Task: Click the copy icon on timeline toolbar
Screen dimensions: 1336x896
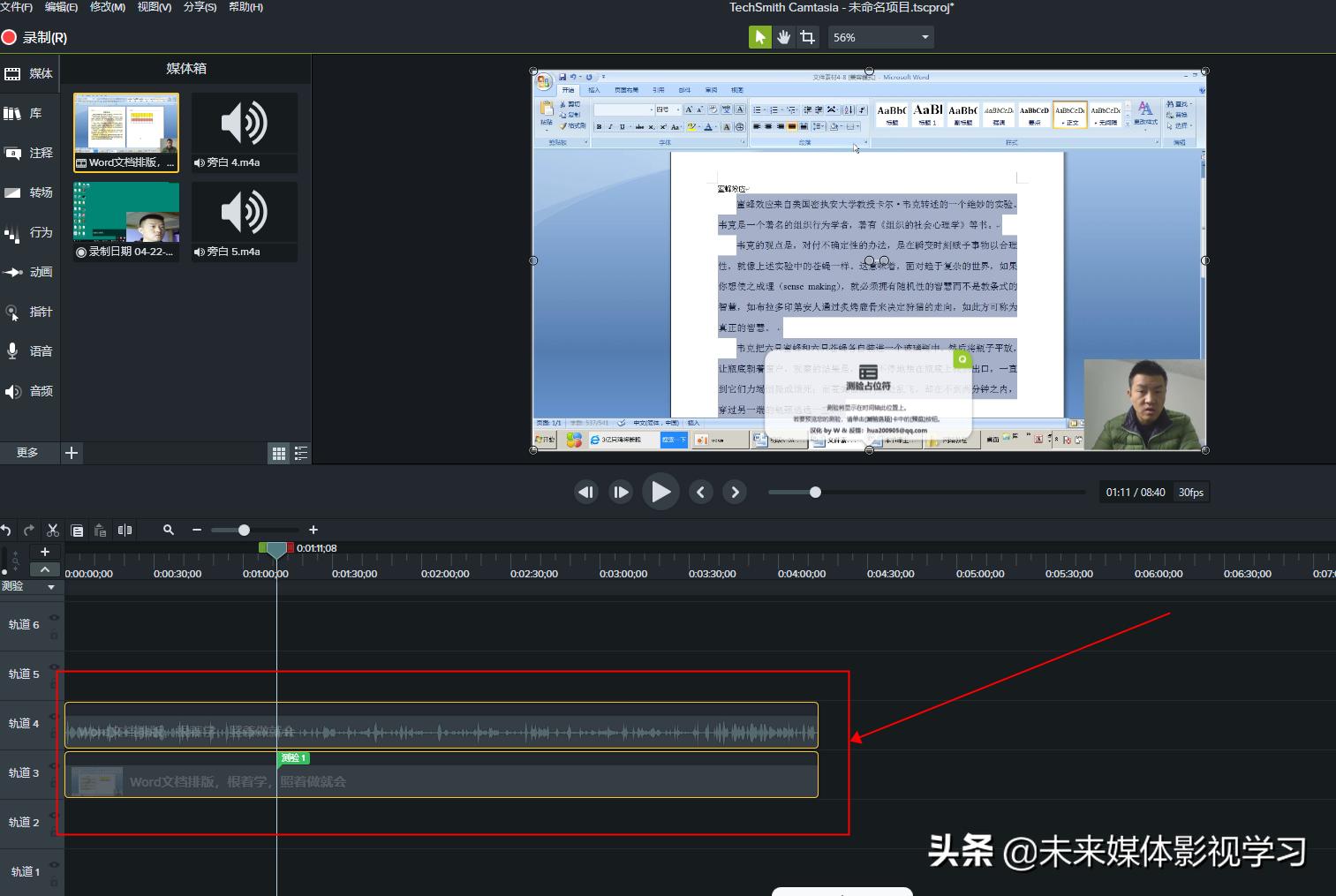Action: point(77,530)
